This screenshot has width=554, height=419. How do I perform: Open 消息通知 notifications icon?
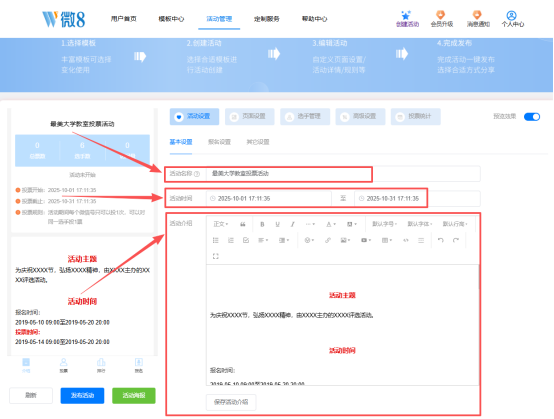[477, 15]
